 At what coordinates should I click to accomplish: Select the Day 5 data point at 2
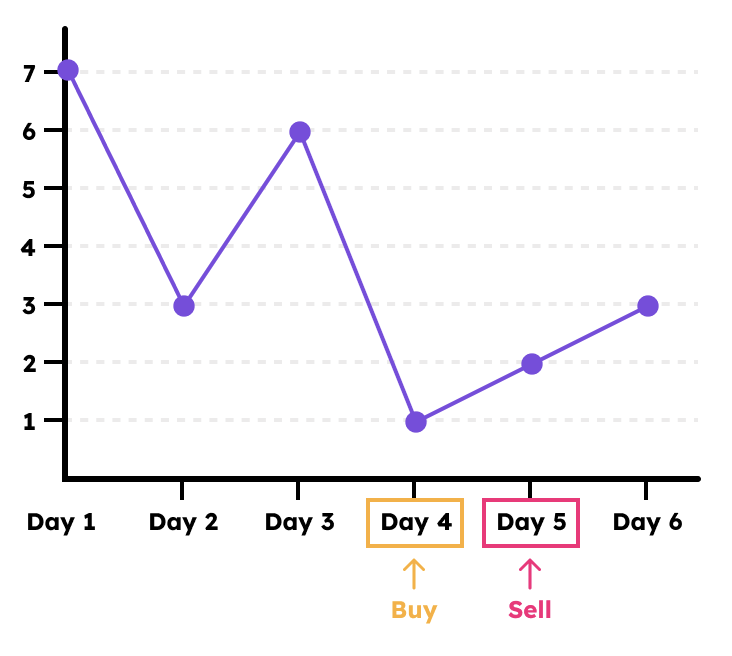pyautogui.click(x=532, y=364)
